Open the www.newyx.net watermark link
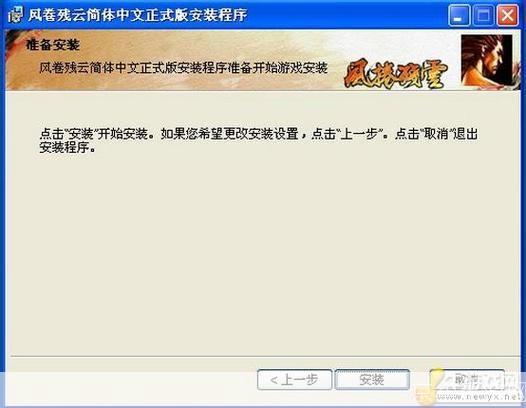The image size is (526, 408). 479,397
